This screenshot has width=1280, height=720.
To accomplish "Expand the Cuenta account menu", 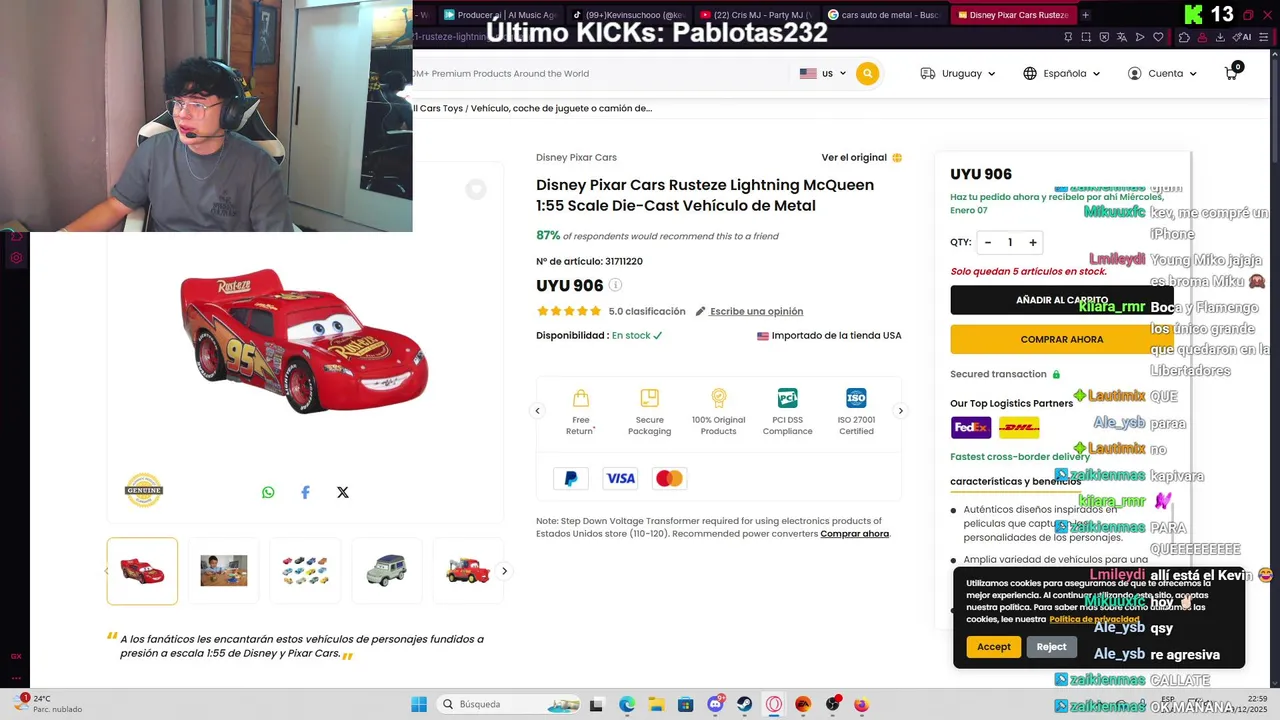I will 1162,73.
